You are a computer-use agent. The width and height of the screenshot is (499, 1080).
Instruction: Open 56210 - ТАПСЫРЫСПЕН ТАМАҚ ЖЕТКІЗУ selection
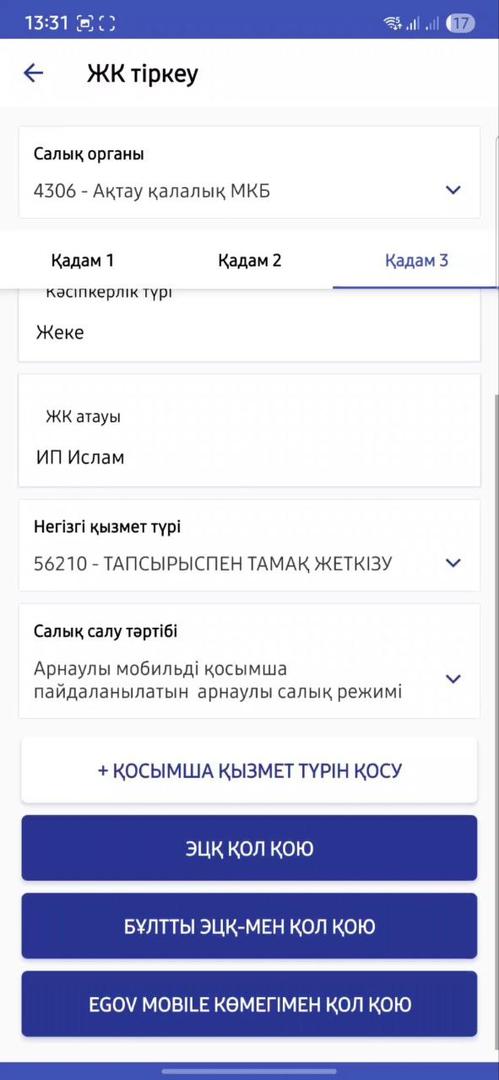click(x=213, y=564)
